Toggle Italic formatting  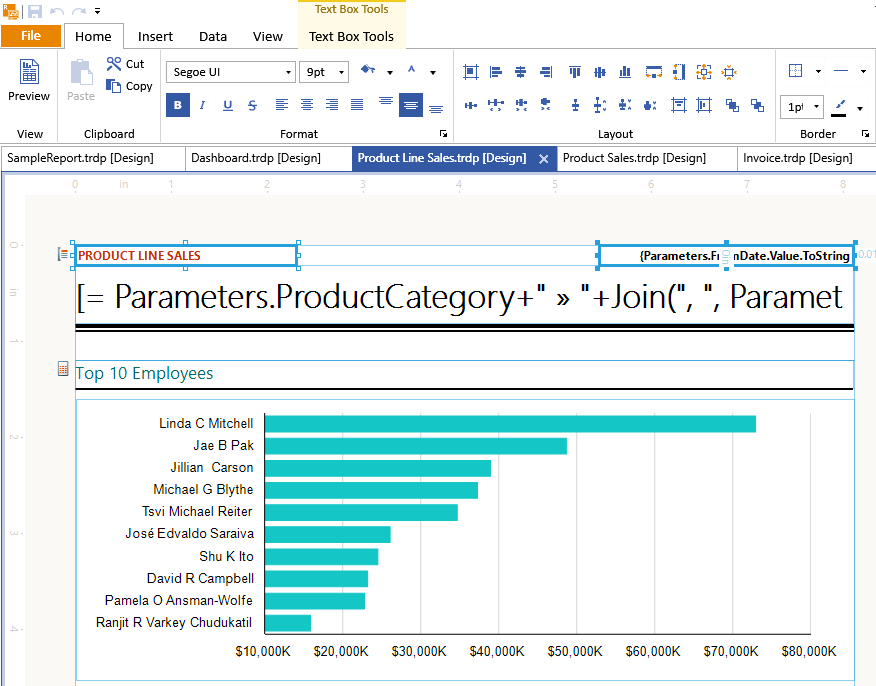[202, 105]
